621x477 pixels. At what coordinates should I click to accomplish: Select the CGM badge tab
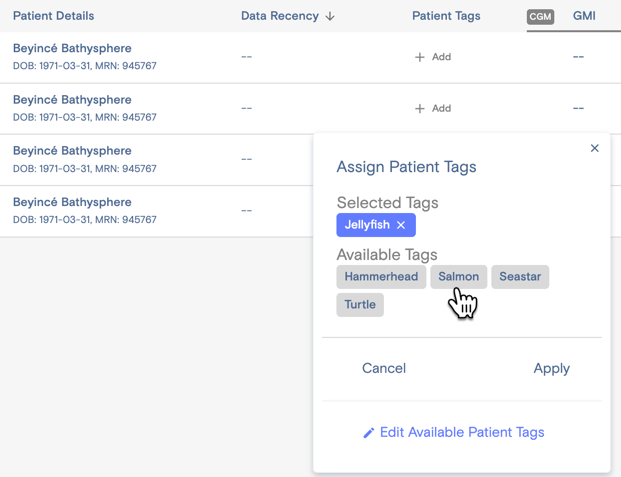(540, 17)
